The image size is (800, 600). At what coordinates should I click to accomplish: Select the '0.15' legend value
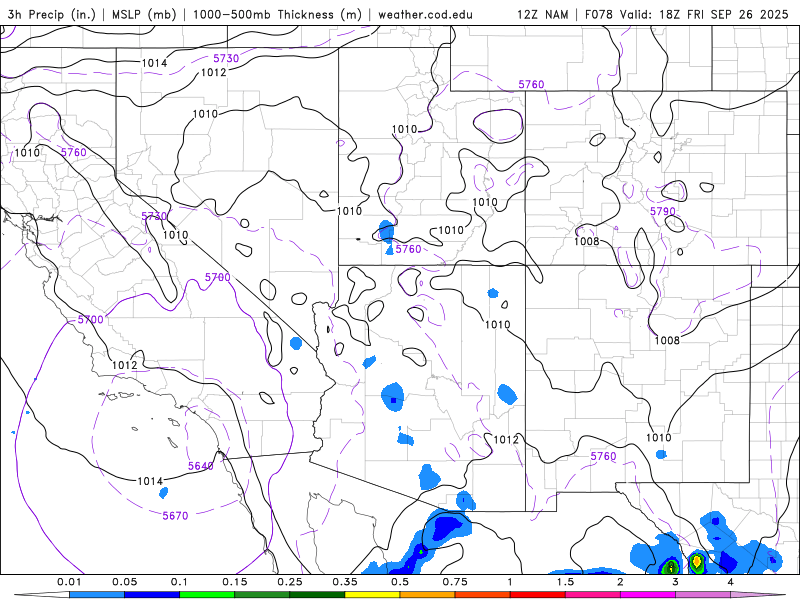click(x=235, y=582)
